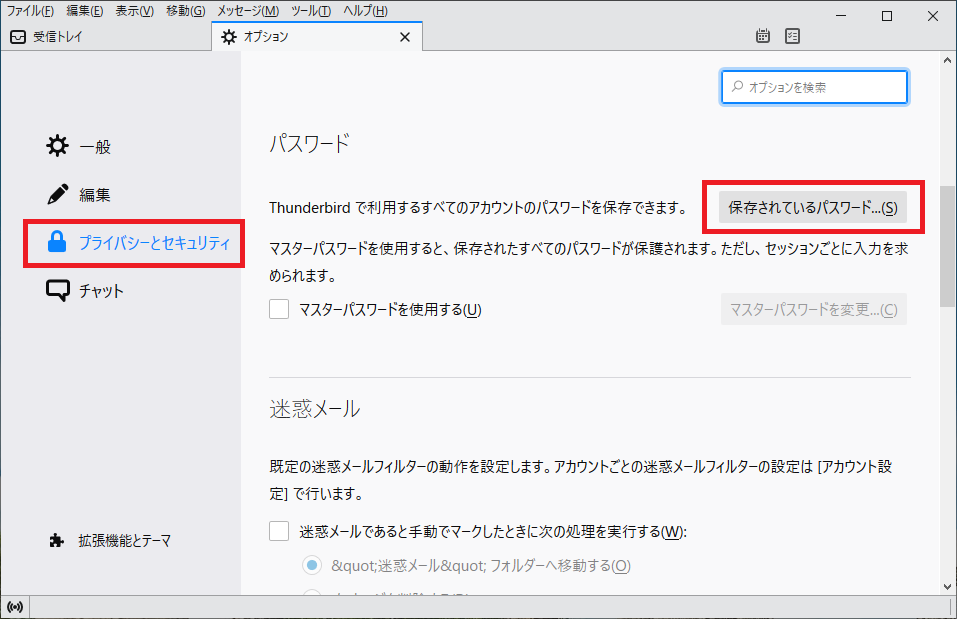Enable マスターパスワードを使用する checkbox
Viewport: 957px width, 619px height.
coord(279,309)
